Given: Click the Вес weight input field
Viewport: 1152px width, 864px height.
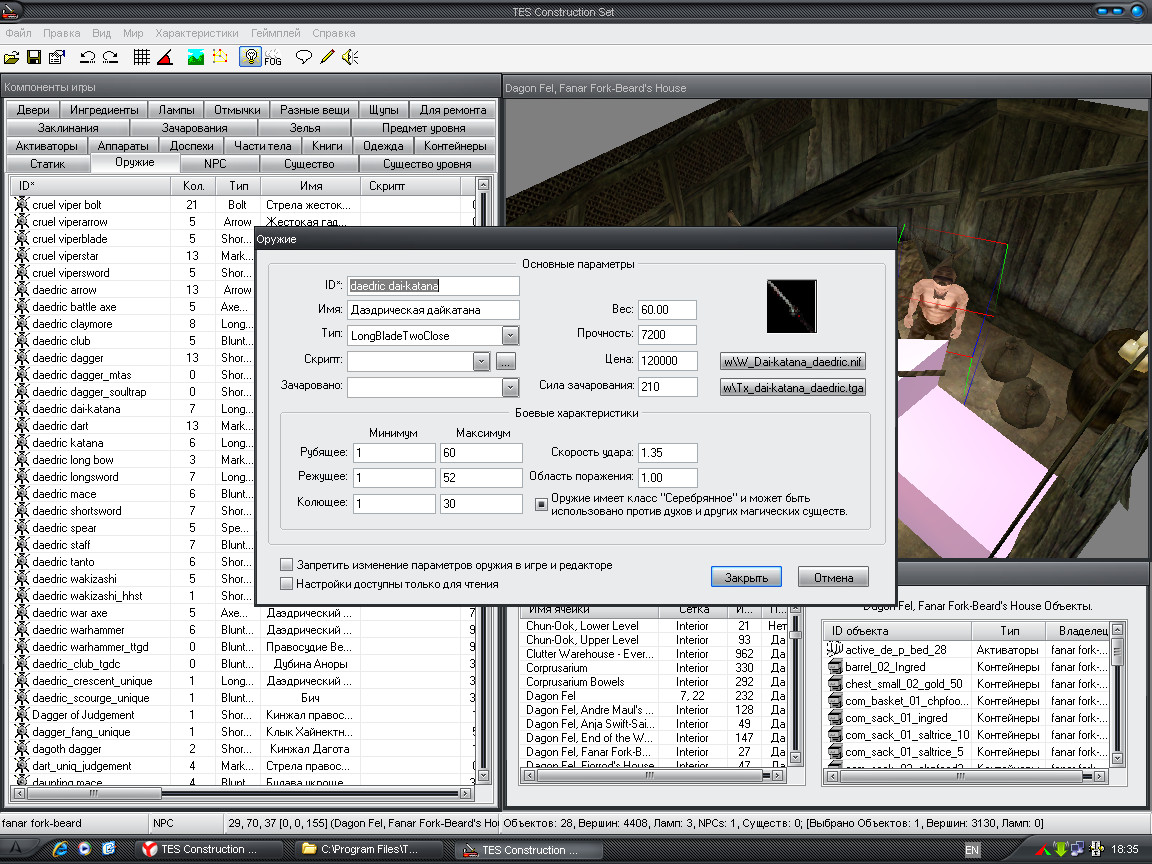Looking at the screenshot, I should point(668,310).
